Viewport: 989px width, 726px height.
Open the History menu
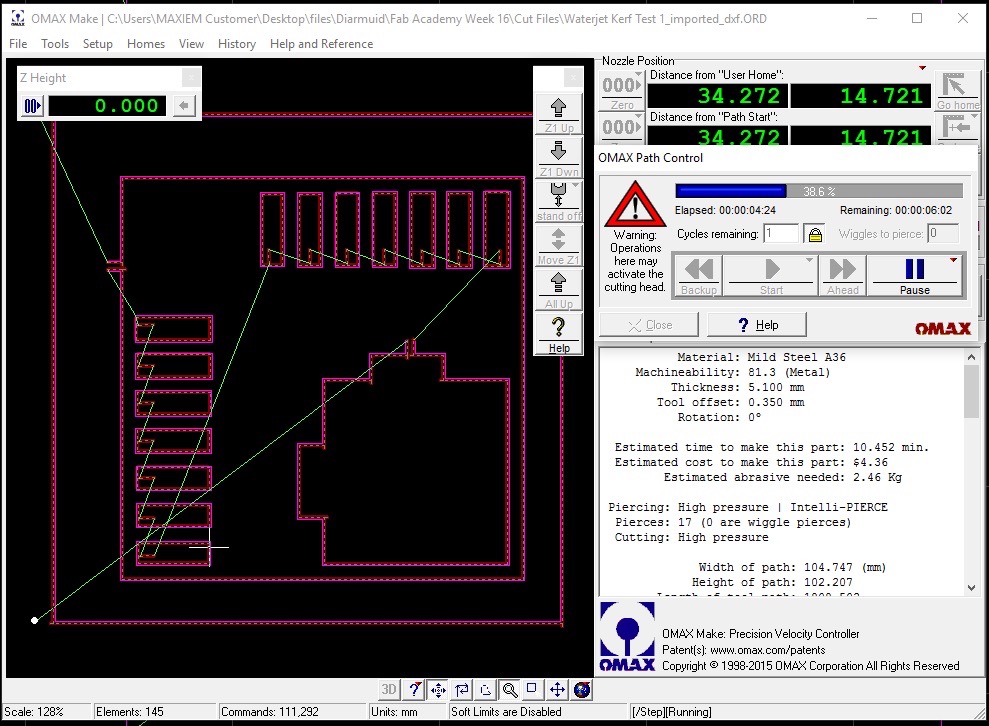237,44
